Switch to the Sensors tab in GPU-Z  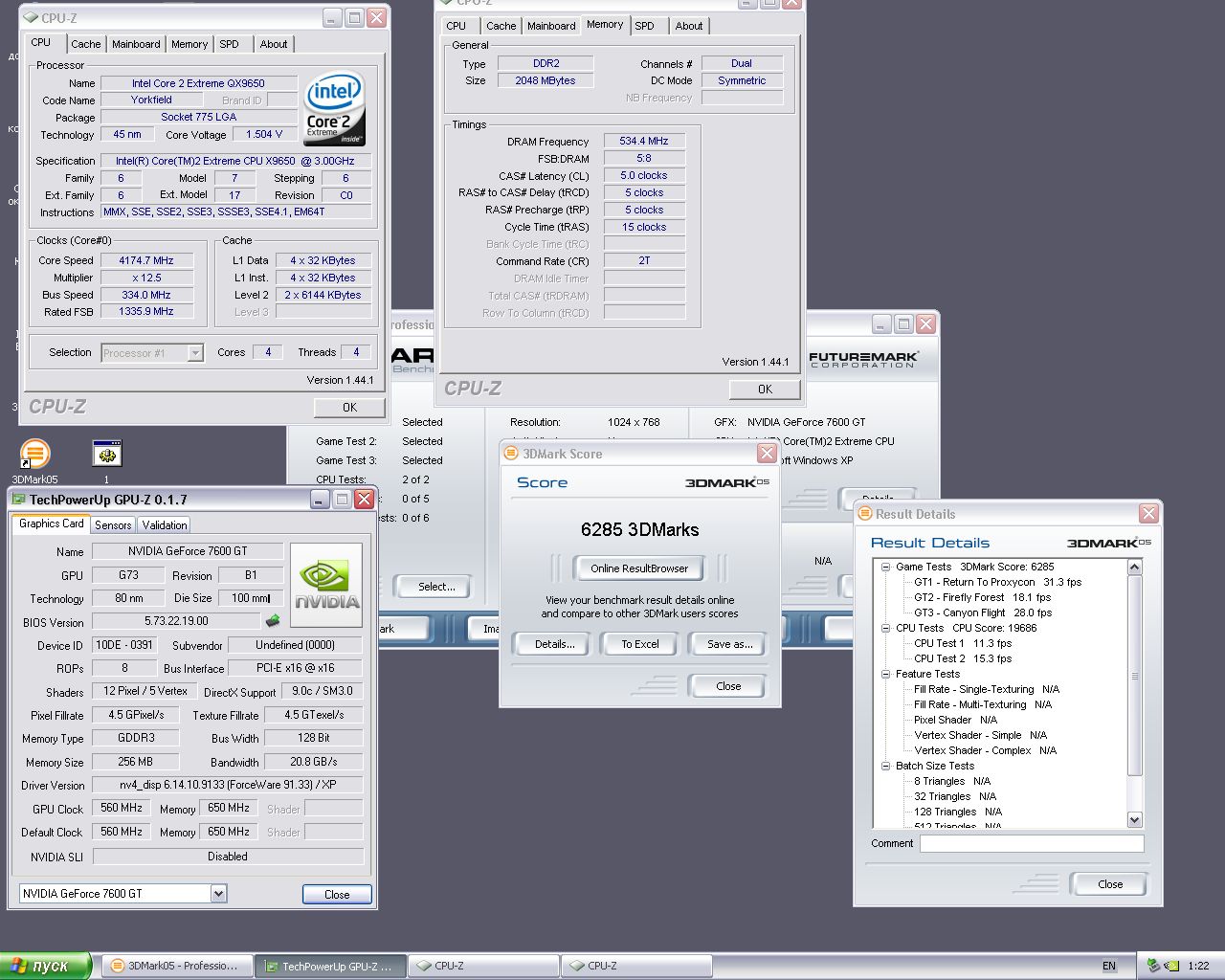point(113,524)
